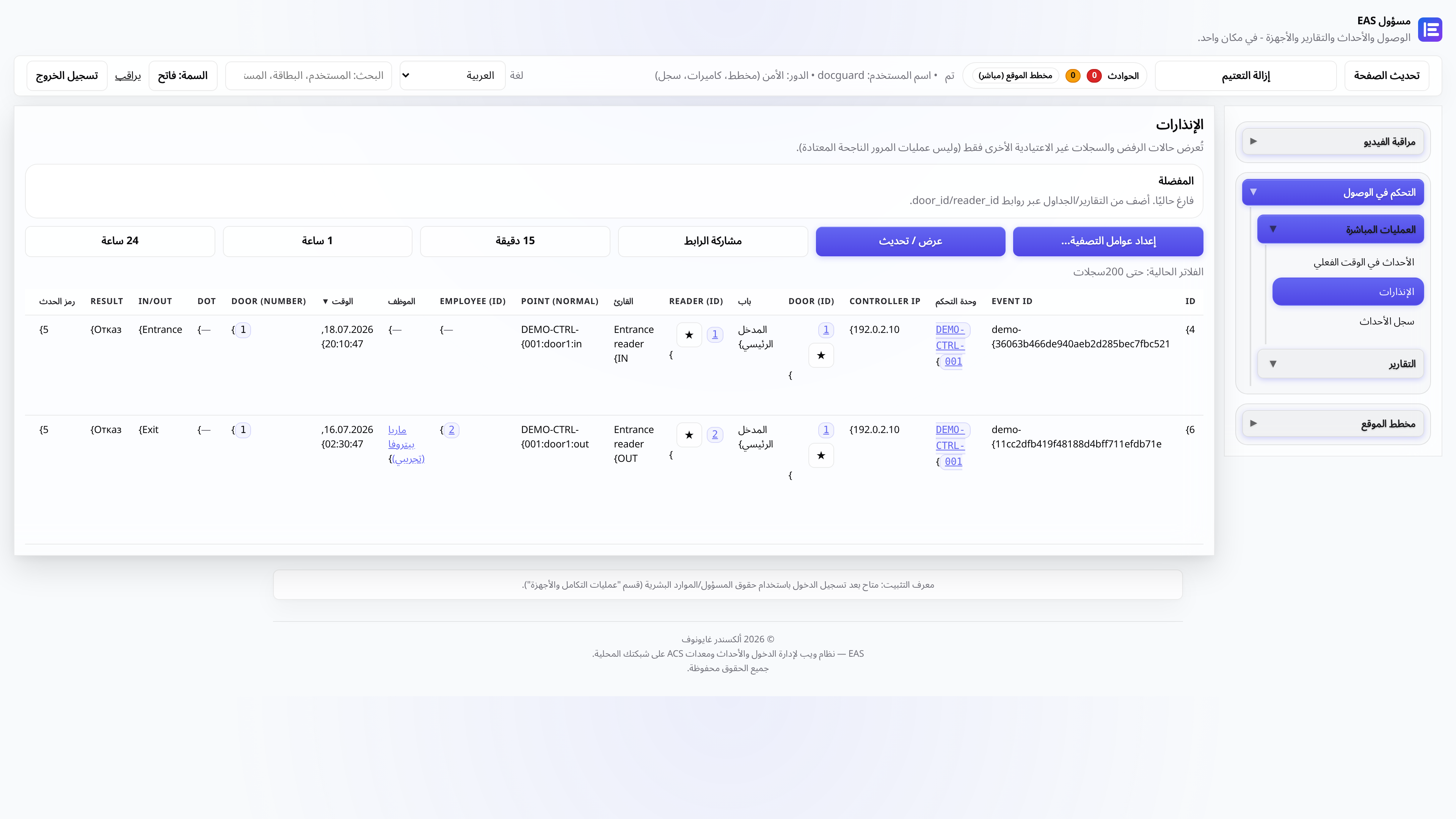Click the EAS app logo icon
The height and width of the screenshot is (819, 1456).
1430,30
